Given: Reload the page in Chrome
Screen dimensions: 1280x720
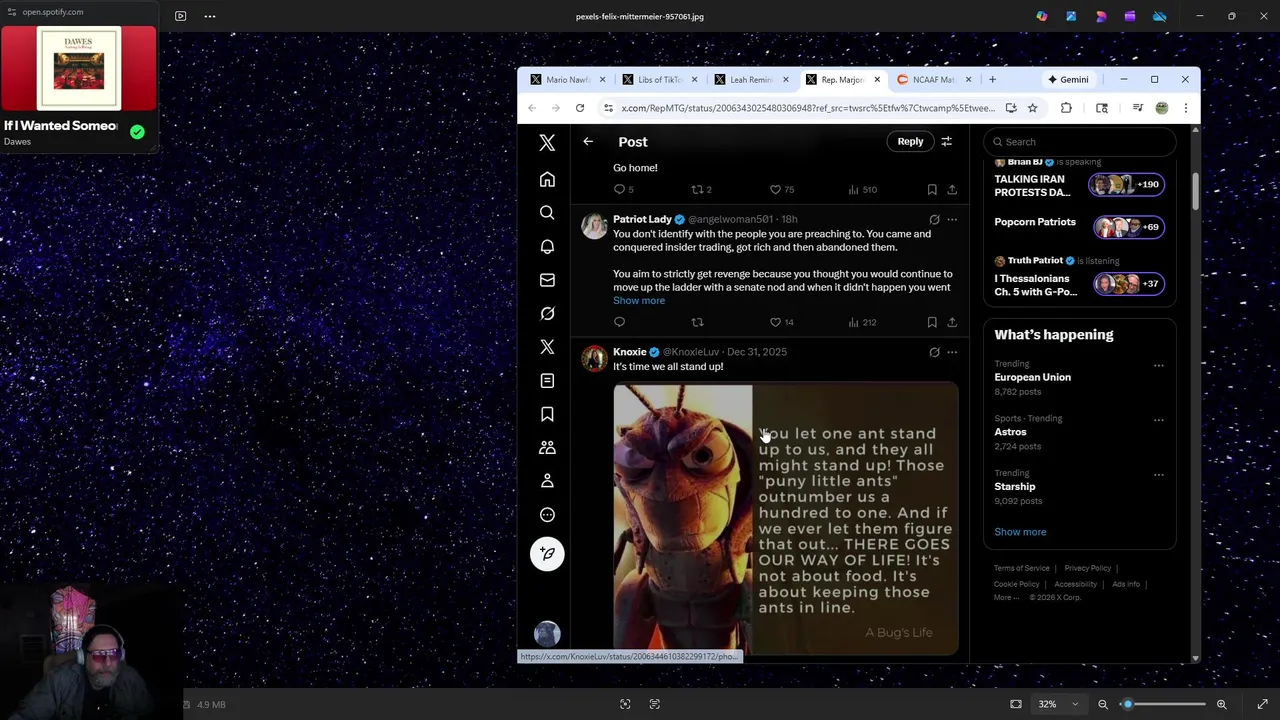Looking at the screenshot, I should pos(580,108).
